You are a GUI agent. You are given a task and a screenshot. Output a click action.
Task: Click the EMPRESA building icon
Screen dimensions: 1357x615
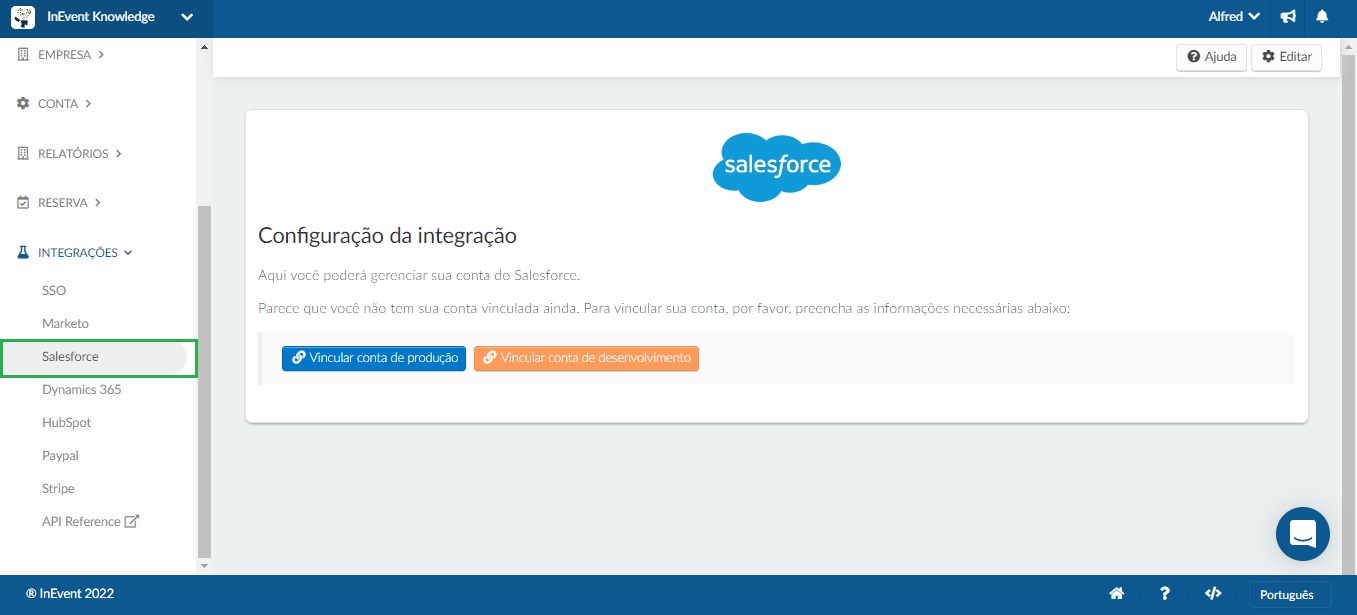point(24,55)
